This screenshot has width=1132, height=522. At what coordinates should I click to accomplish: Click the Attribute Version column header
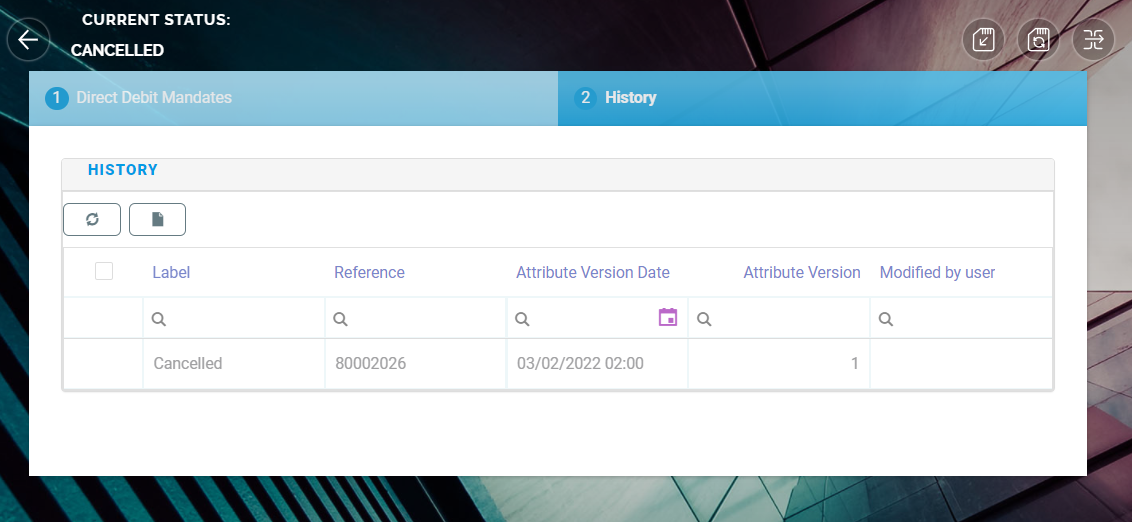(x=801, y=272)
